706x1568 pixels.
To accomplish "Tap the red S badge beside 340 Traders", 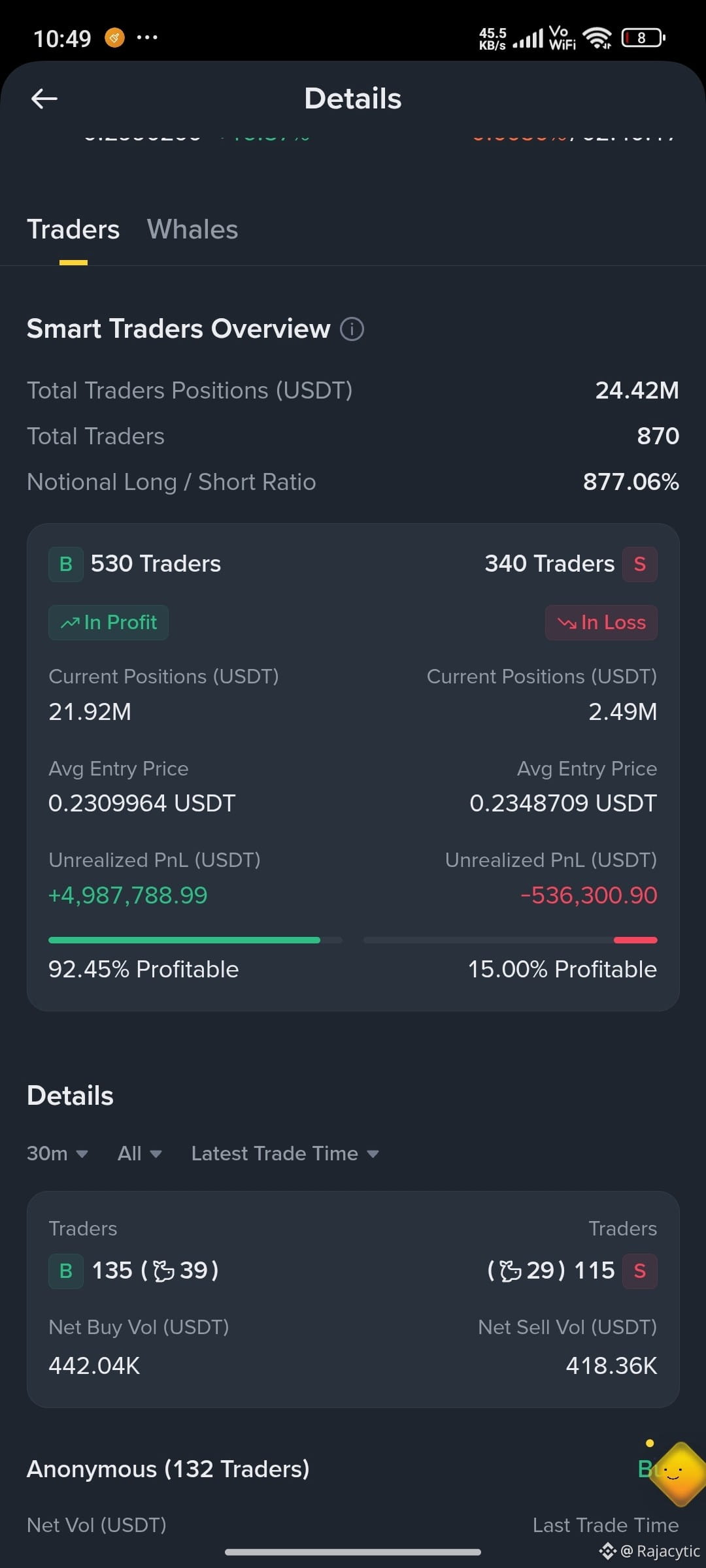I will coord(640,564).
